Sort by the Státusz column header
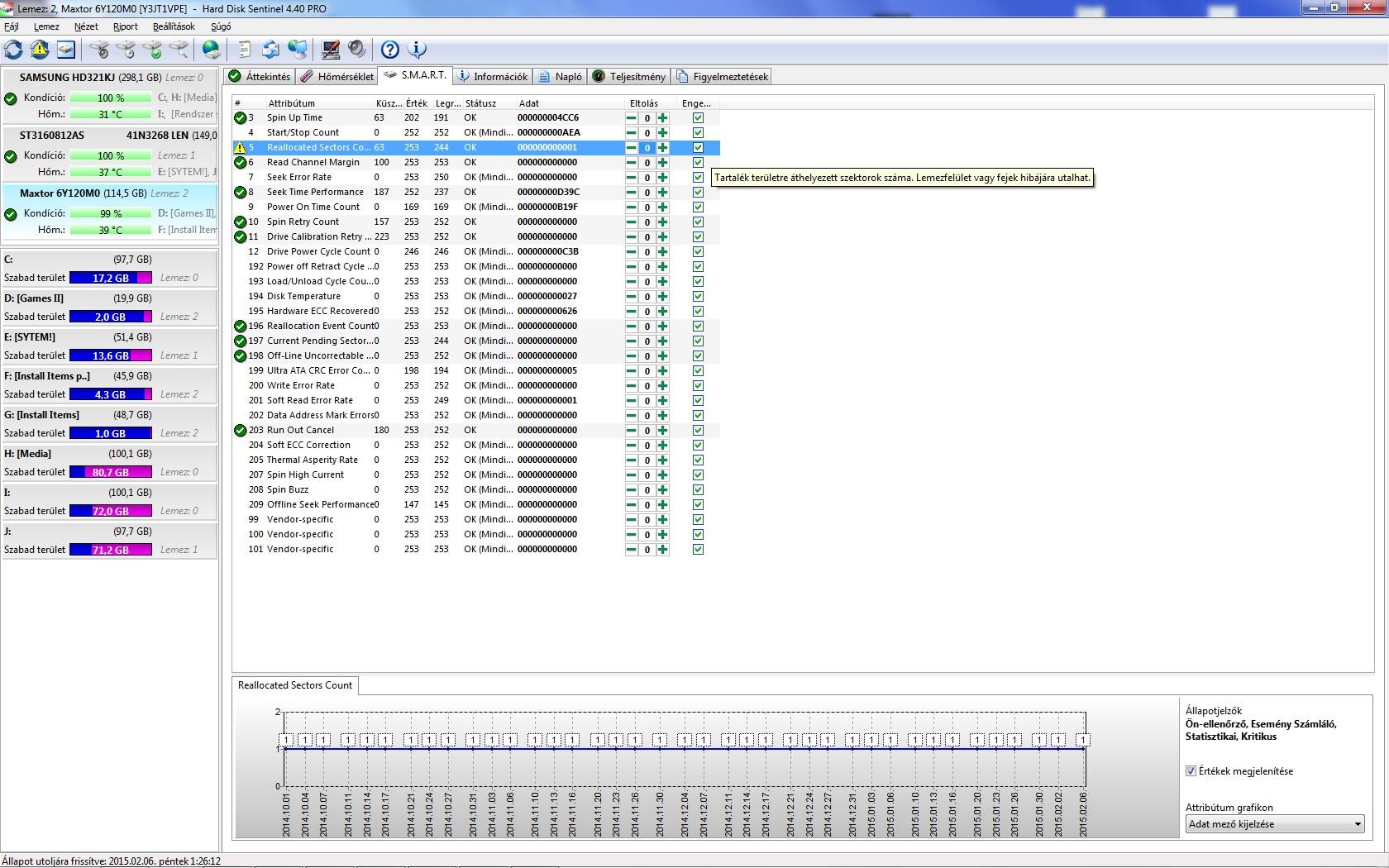The height and width of the screenshot is (868, 1389). [x=489, y=103]
